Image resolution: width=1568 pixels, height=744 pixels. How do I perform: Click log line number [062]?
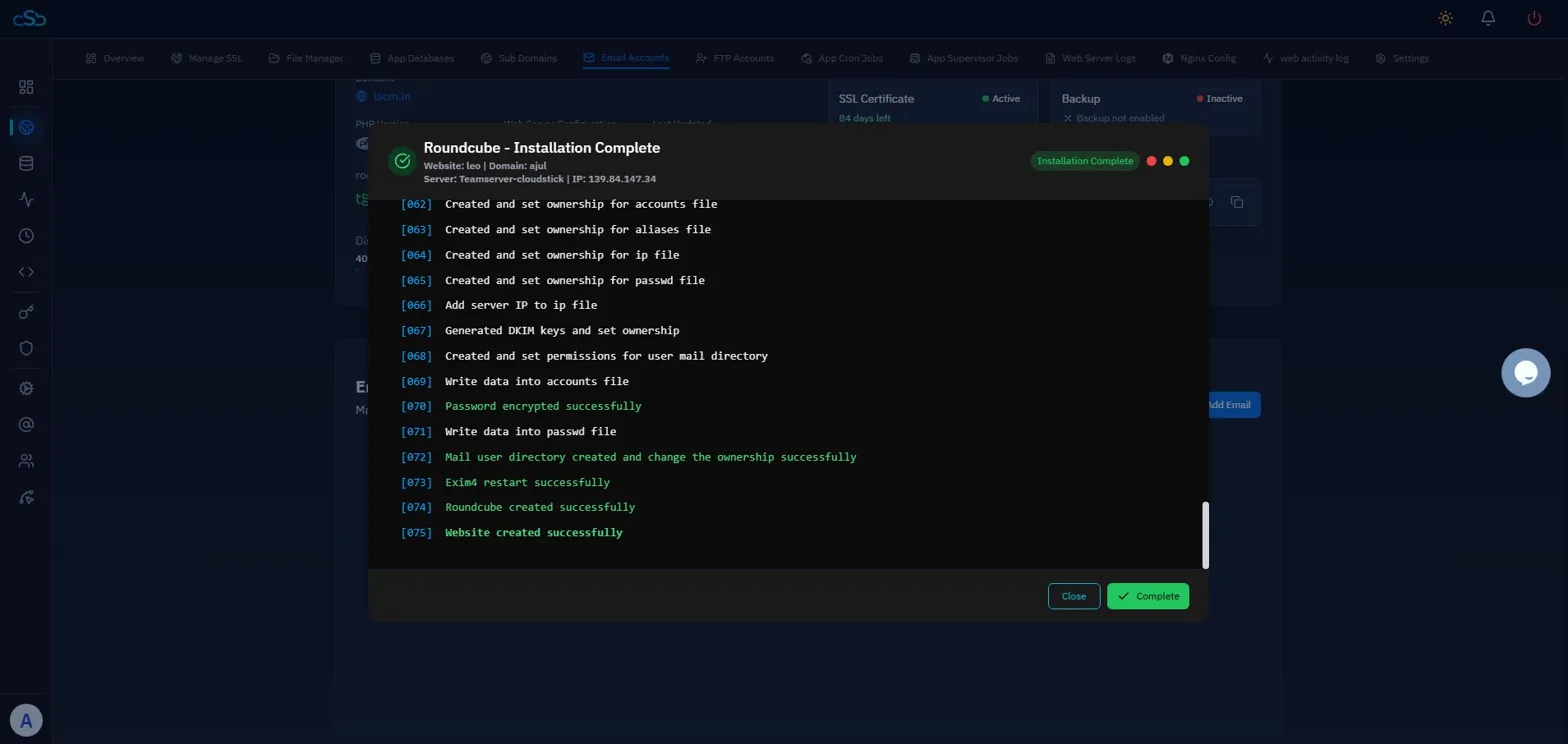(x=416, y=205)
